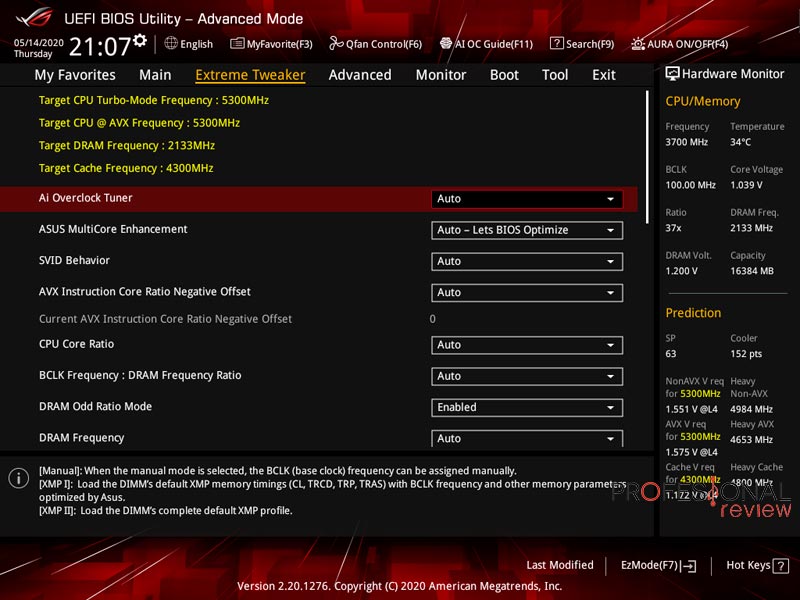Open the CPU Core Ratio dropdown
This screenshot has width=800, height=600.
527,345
